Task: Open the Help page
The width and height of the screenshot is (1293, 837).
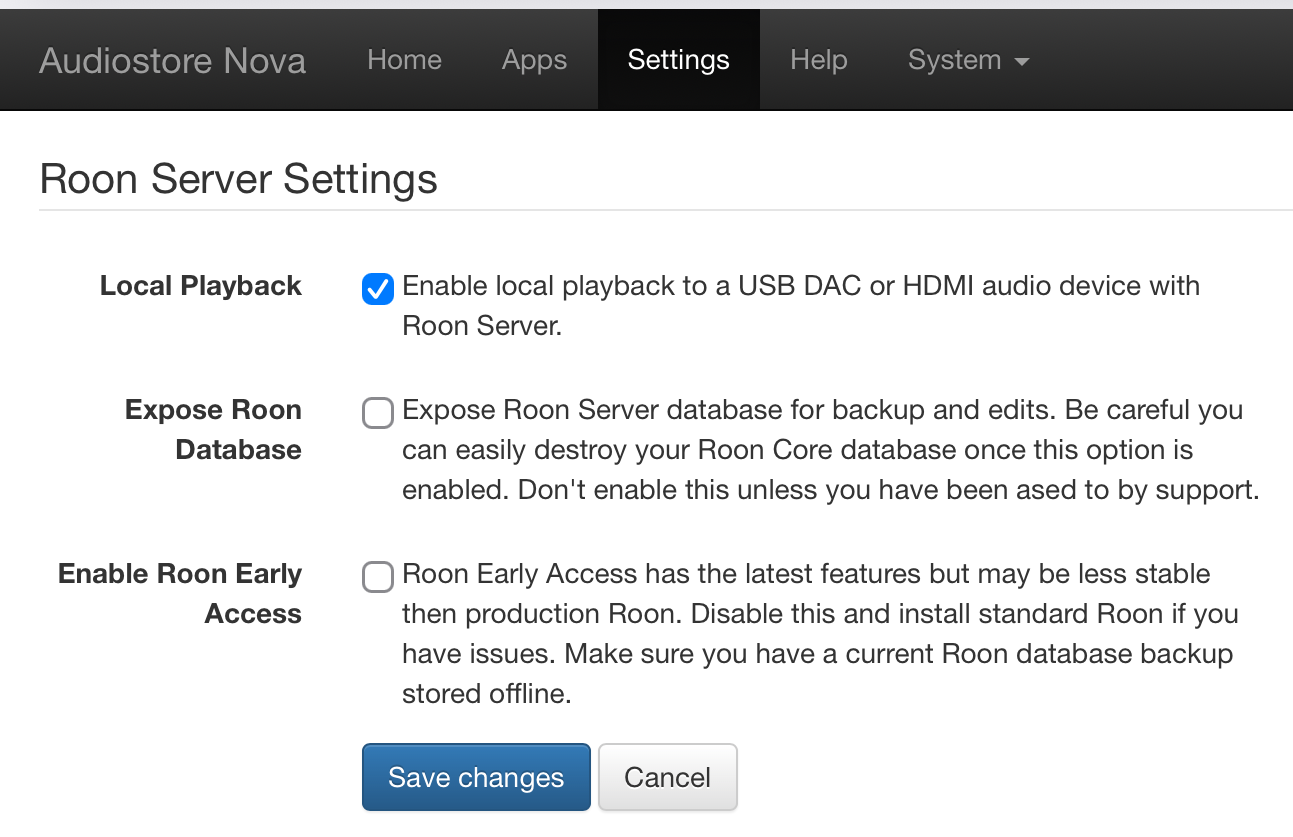Action: point(818,60)
